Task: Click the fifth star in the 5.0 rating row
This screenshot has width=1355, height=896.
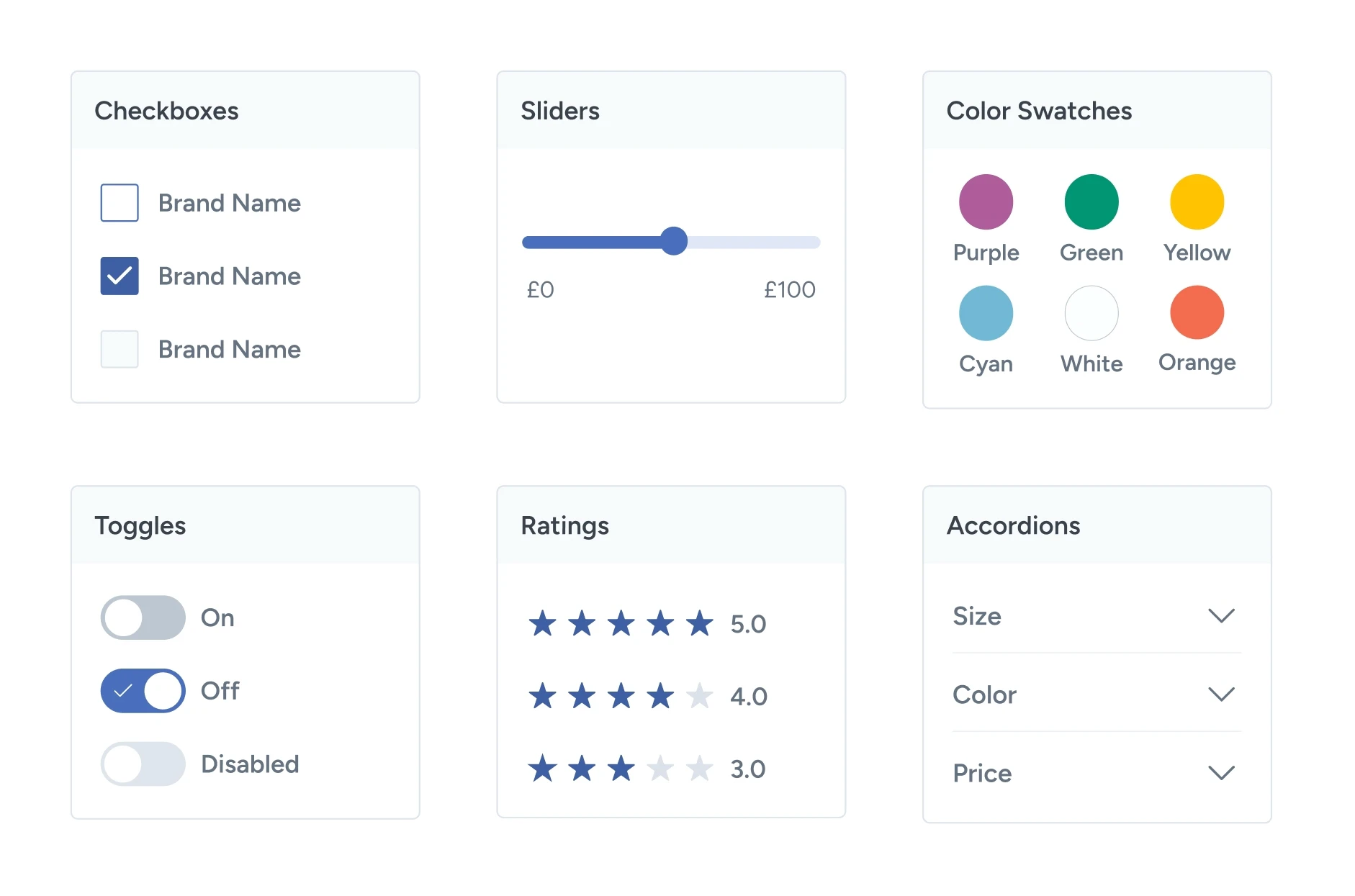Action: tap(699, 623)
